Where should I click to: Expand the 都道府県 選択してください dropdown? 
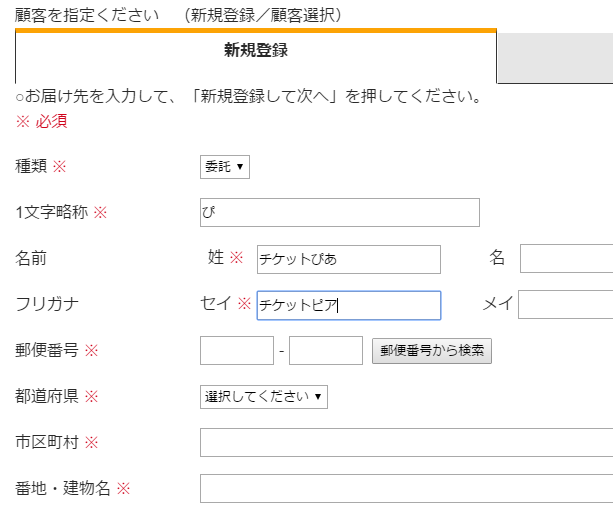coord(264,397)
